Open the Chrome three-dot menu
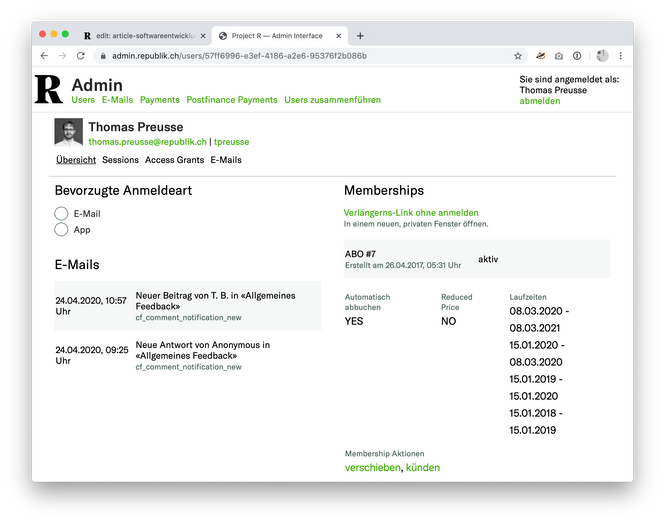Screen dimensions: 665x524 click(621, 56)
